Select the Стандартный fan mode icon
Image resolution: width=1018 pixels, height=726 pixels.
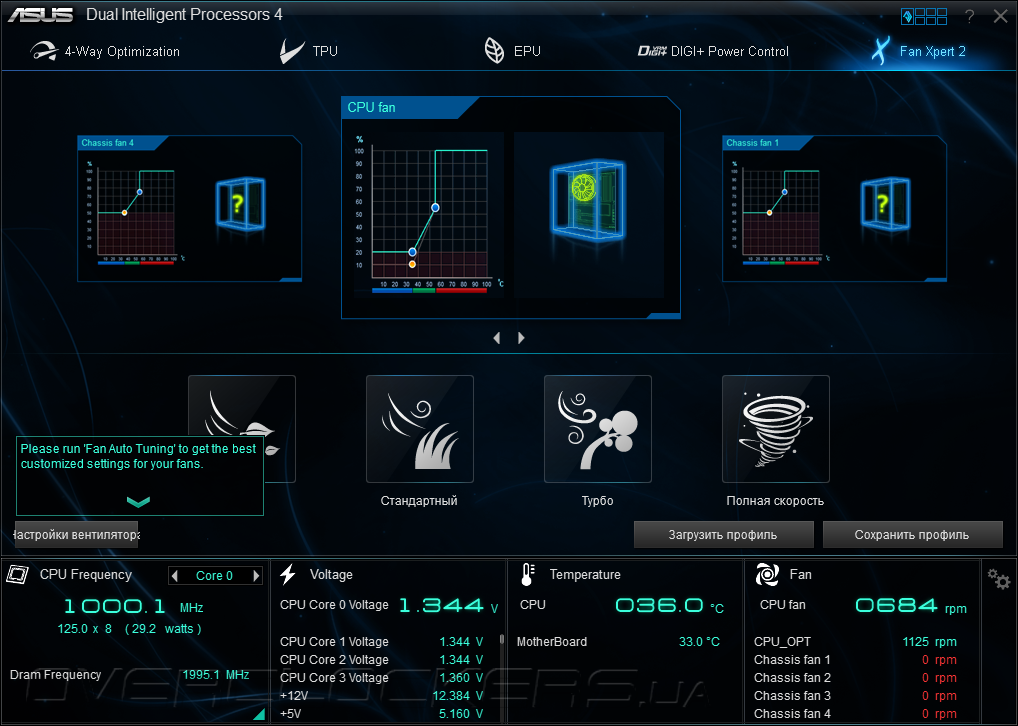(419, 429)
